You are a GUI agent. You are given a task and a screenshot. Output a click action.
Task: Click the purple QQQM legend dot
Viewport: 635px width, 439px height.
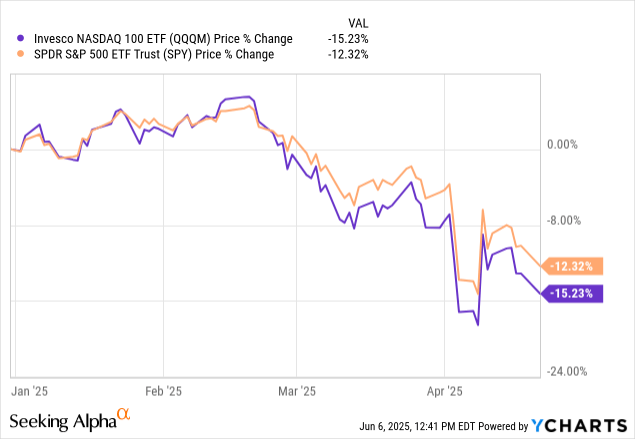(11, 38)
